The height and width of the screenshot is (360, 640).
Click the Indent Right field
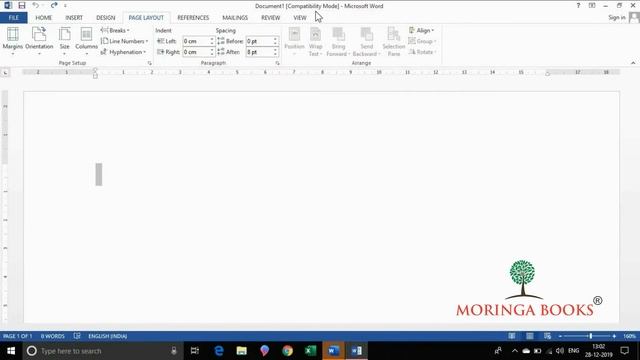click(x=196, y=52)
